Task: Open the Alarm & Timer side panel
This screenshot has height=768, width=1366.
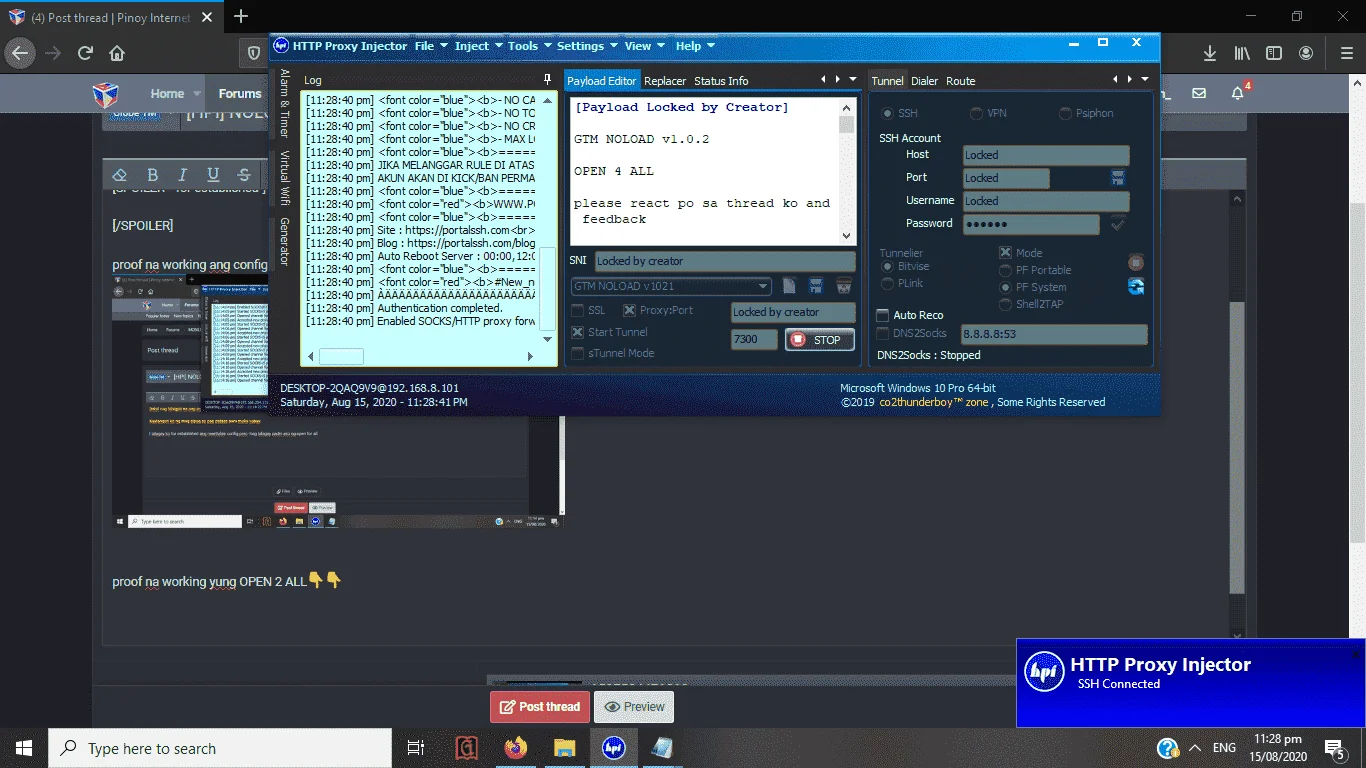Action: (x=284, y=103)
